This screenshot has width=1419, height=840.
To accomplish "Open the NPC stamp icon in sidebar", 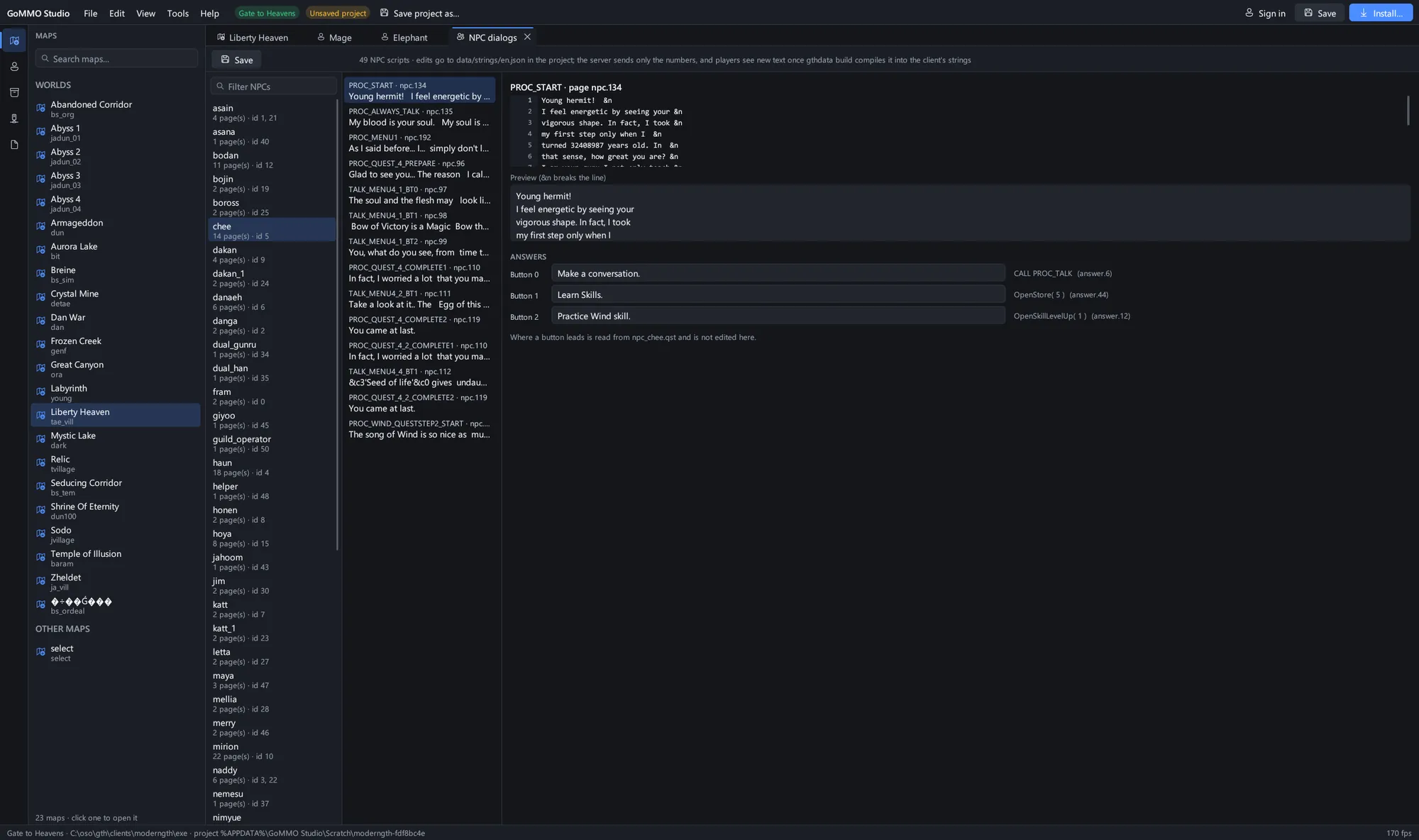I will [x=14, y=118].
